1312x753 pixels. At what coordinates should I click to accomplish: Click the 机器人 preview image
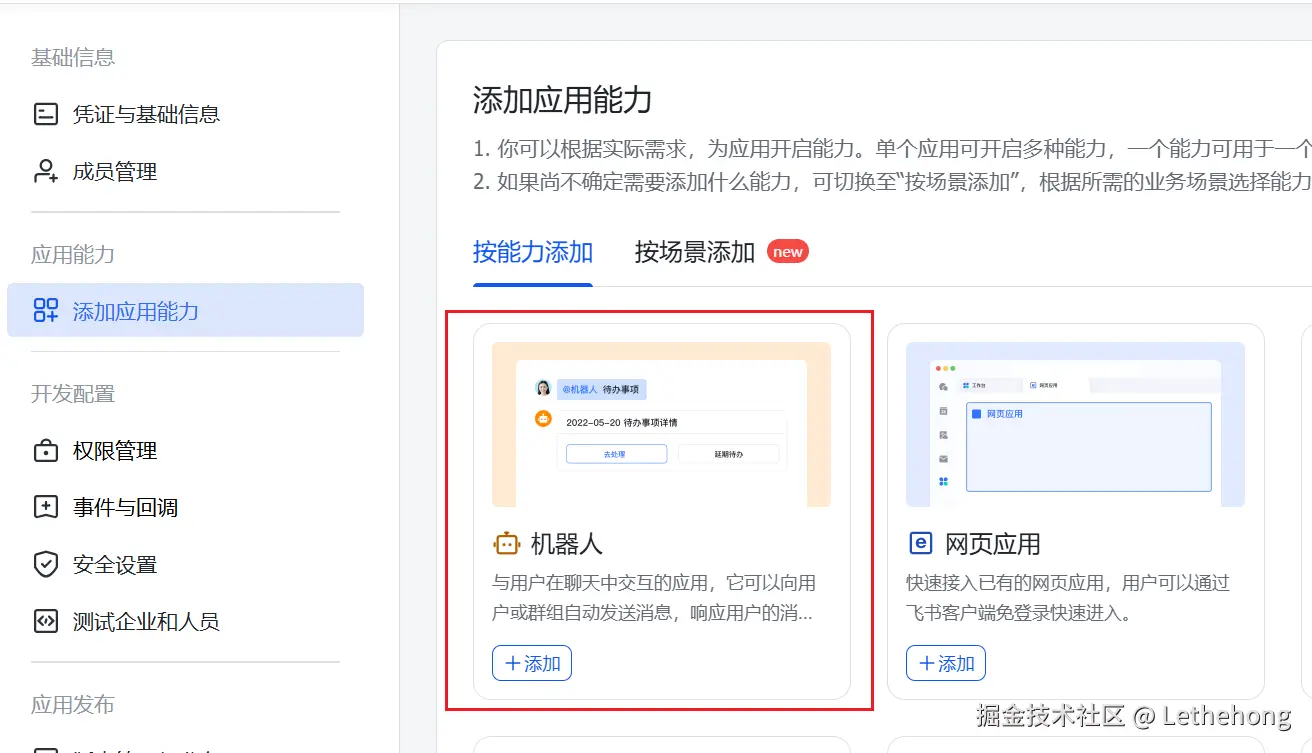tap(661, 424)
